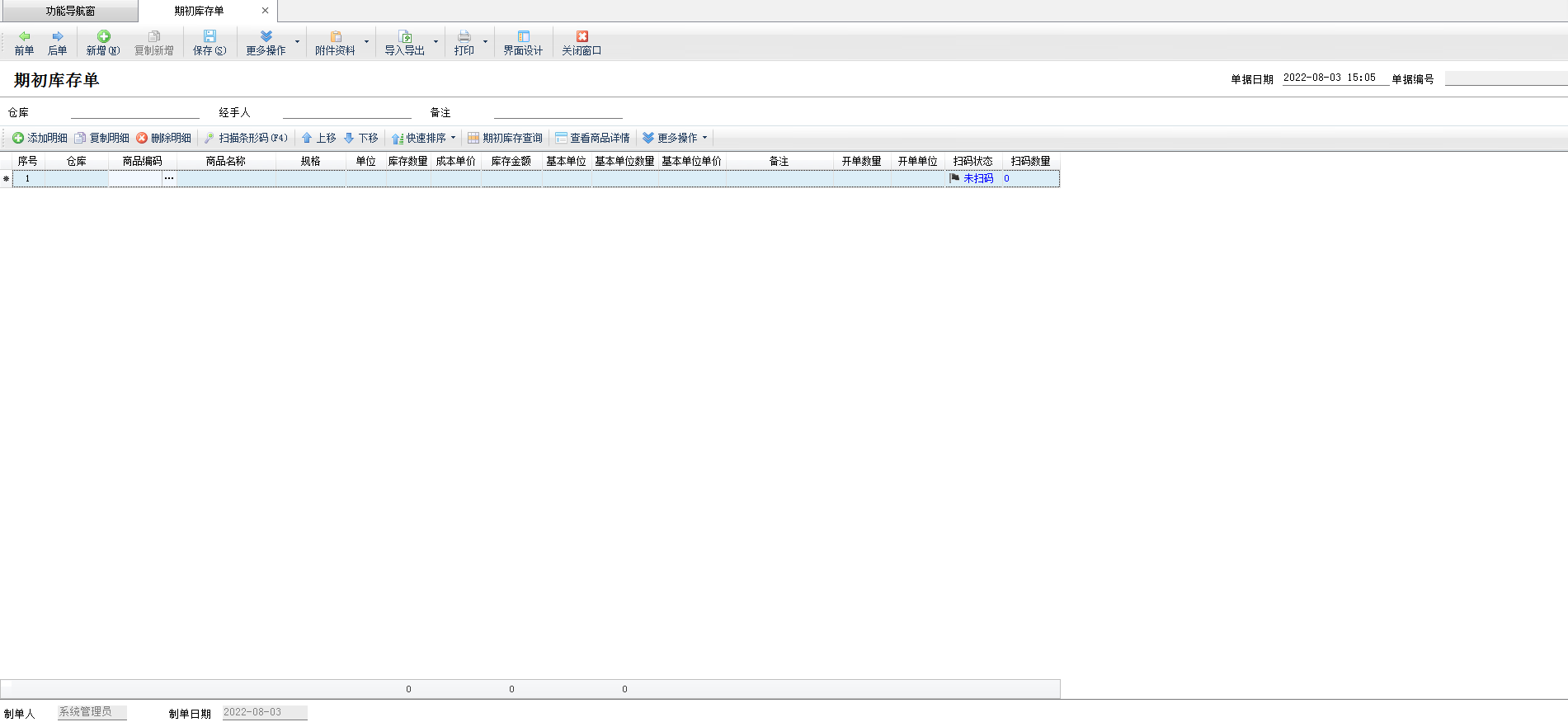The image size is (1568, 722).
Task: Click the 经手人 input field
Action: coord(346,112)
